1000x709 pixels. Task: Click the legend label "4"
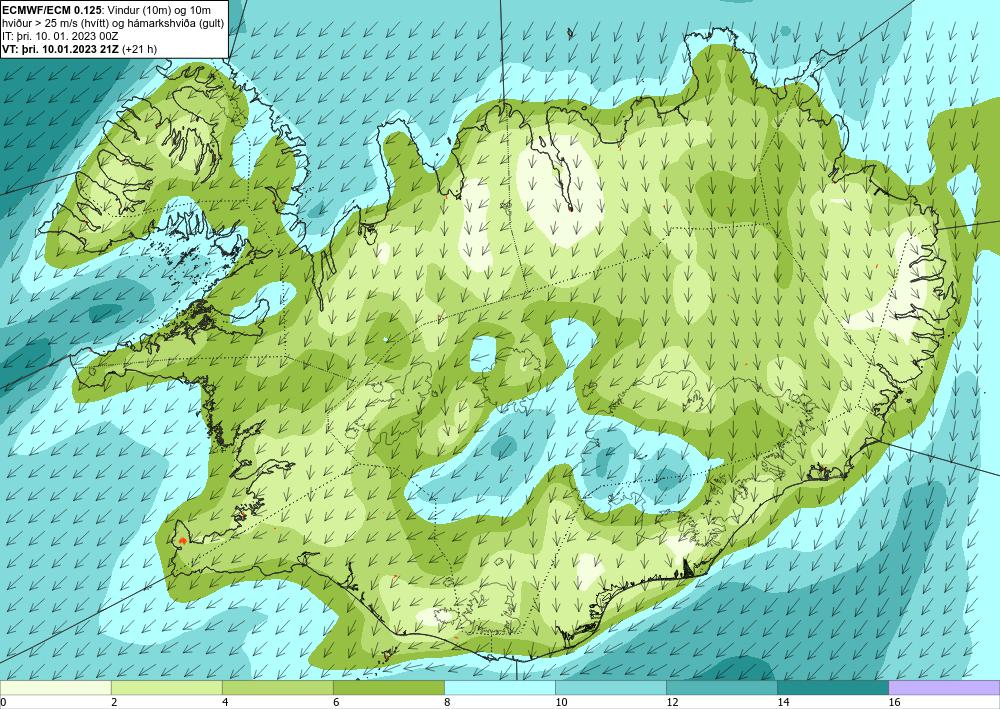click(225, 702)
